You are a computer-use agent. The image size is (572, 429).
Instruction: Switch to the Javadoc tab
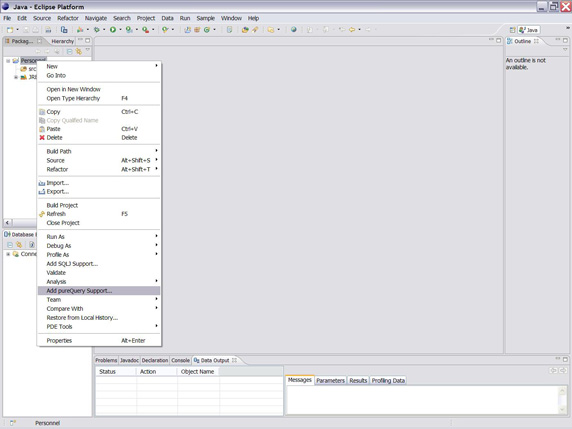coord(130,360)
